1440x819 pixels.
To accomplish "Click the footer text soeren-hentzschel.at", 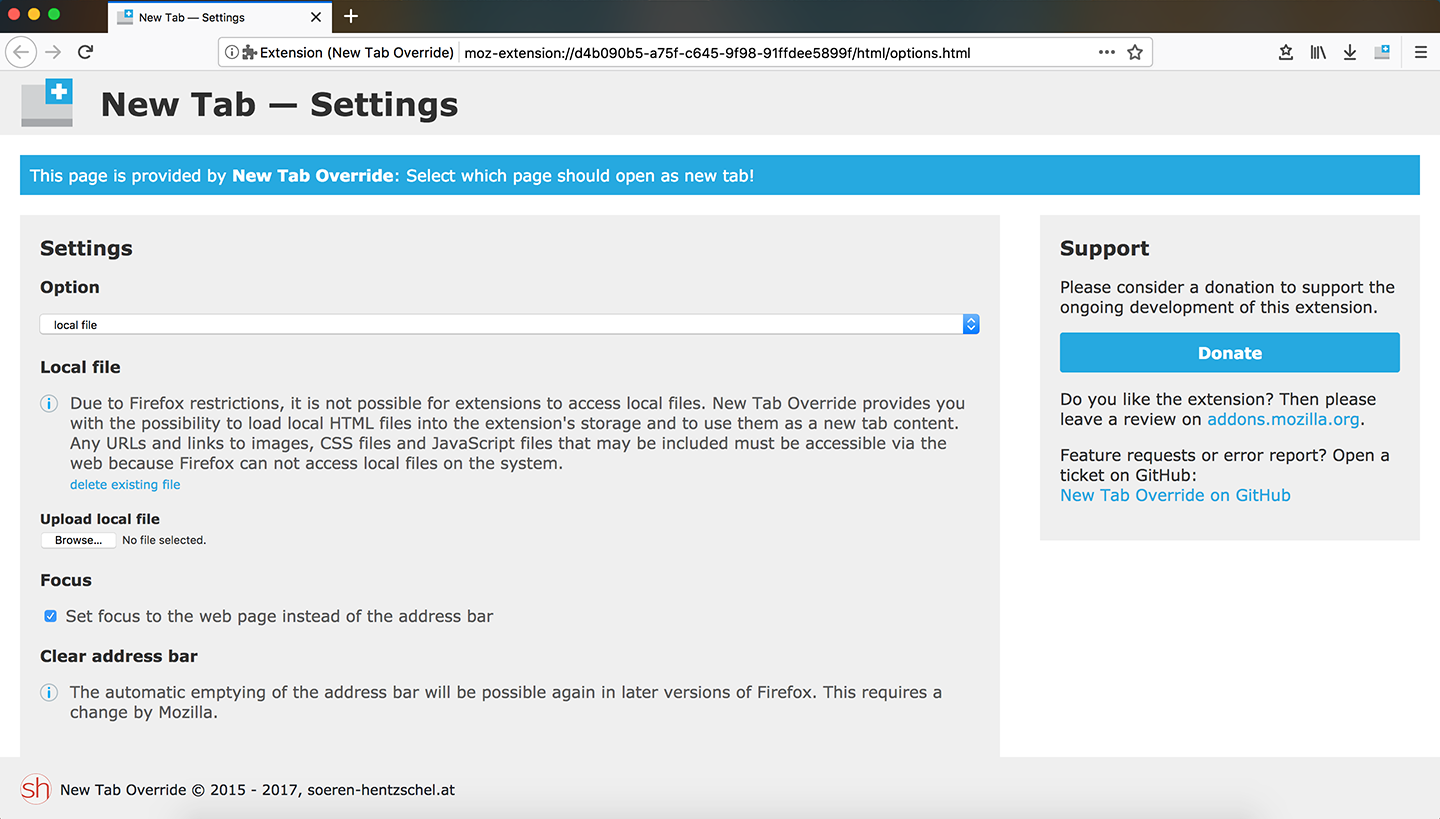I will pyautogui.click(x=381, y=790).
